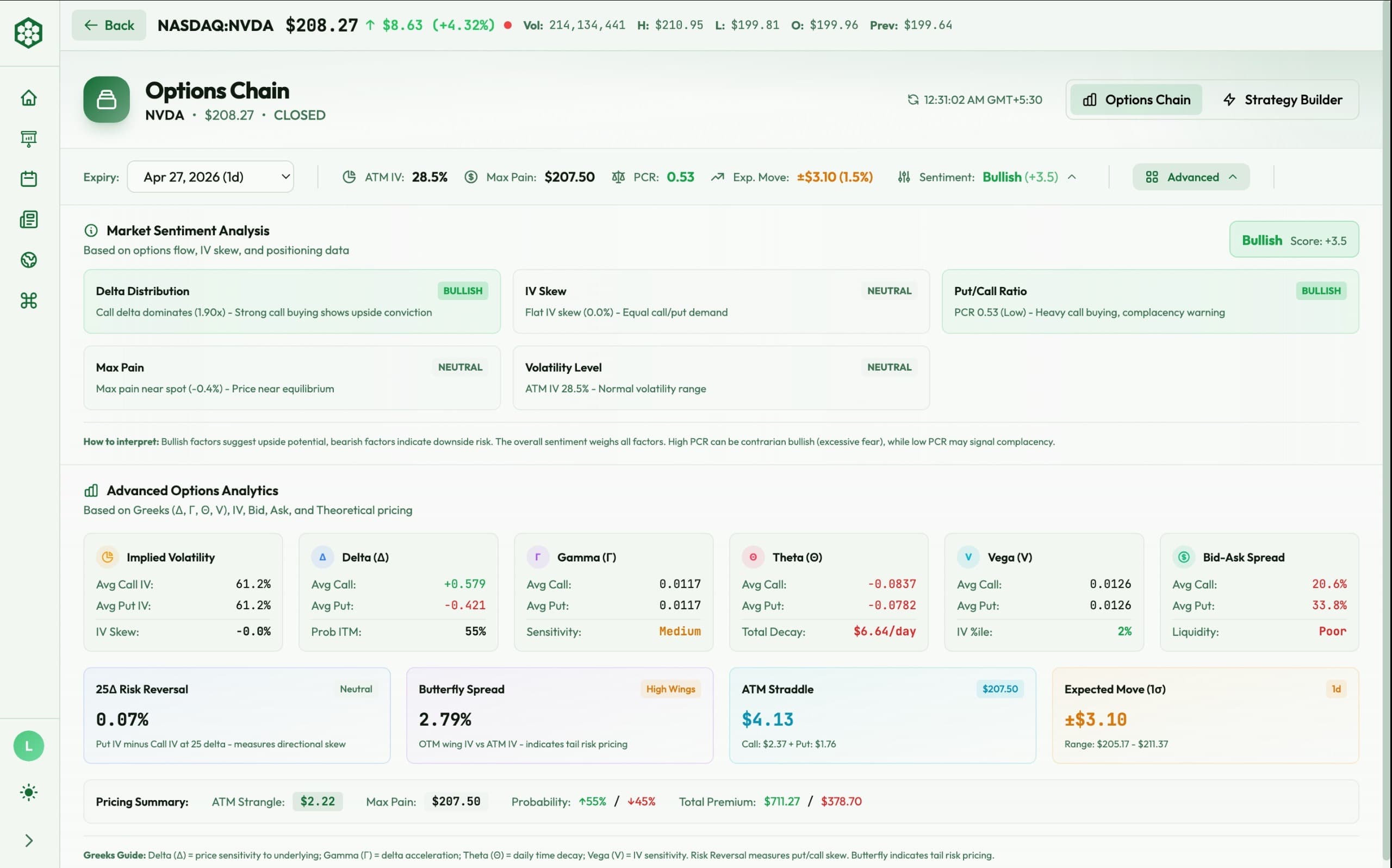Click the Bullish Score +3.5 badge
The width and height of the screenshot is (1392, 868).
[x=1294, y=240]
